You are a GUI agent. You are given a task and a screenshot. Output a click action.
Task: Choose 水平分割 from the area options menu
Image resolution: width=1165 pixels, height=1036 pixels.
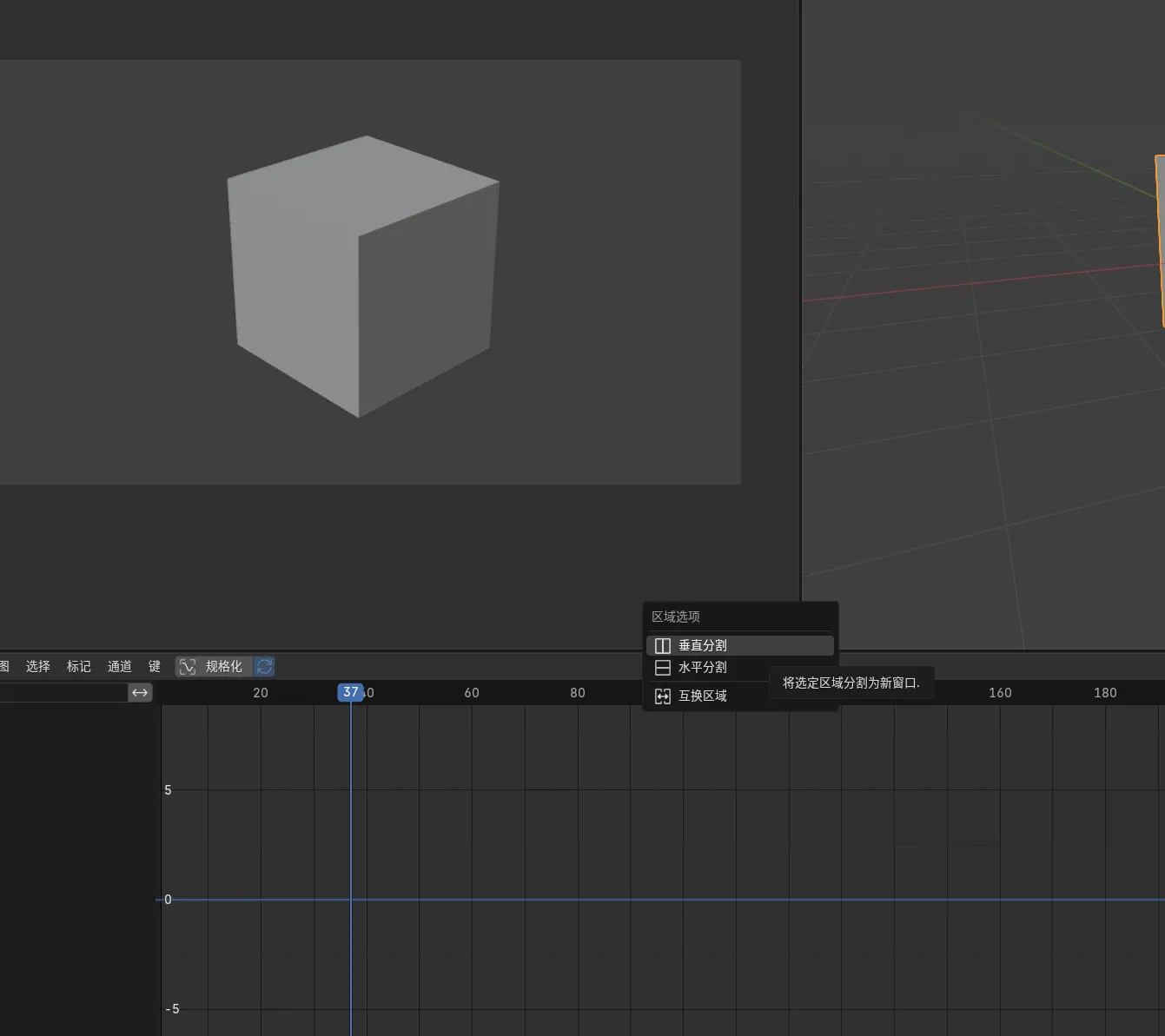(x=740, y=668)
